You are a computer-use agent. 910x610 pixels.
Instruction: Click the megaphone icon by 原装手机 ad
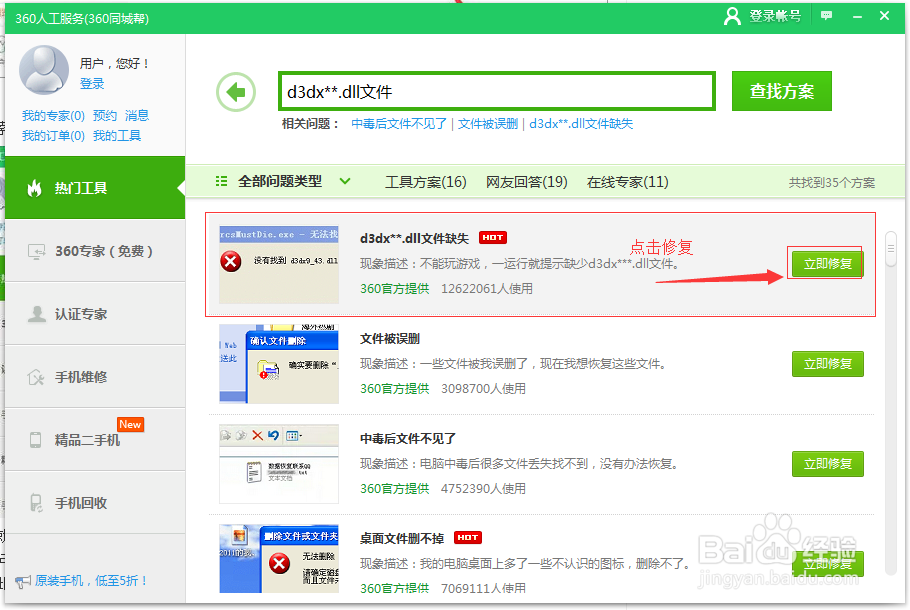point(23,581)
